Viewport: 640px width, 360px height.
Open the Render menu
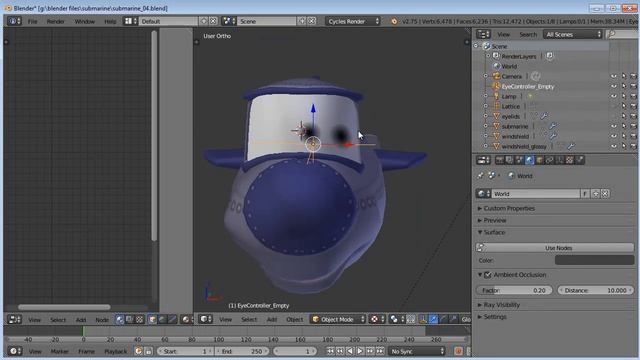pos(56,21)
